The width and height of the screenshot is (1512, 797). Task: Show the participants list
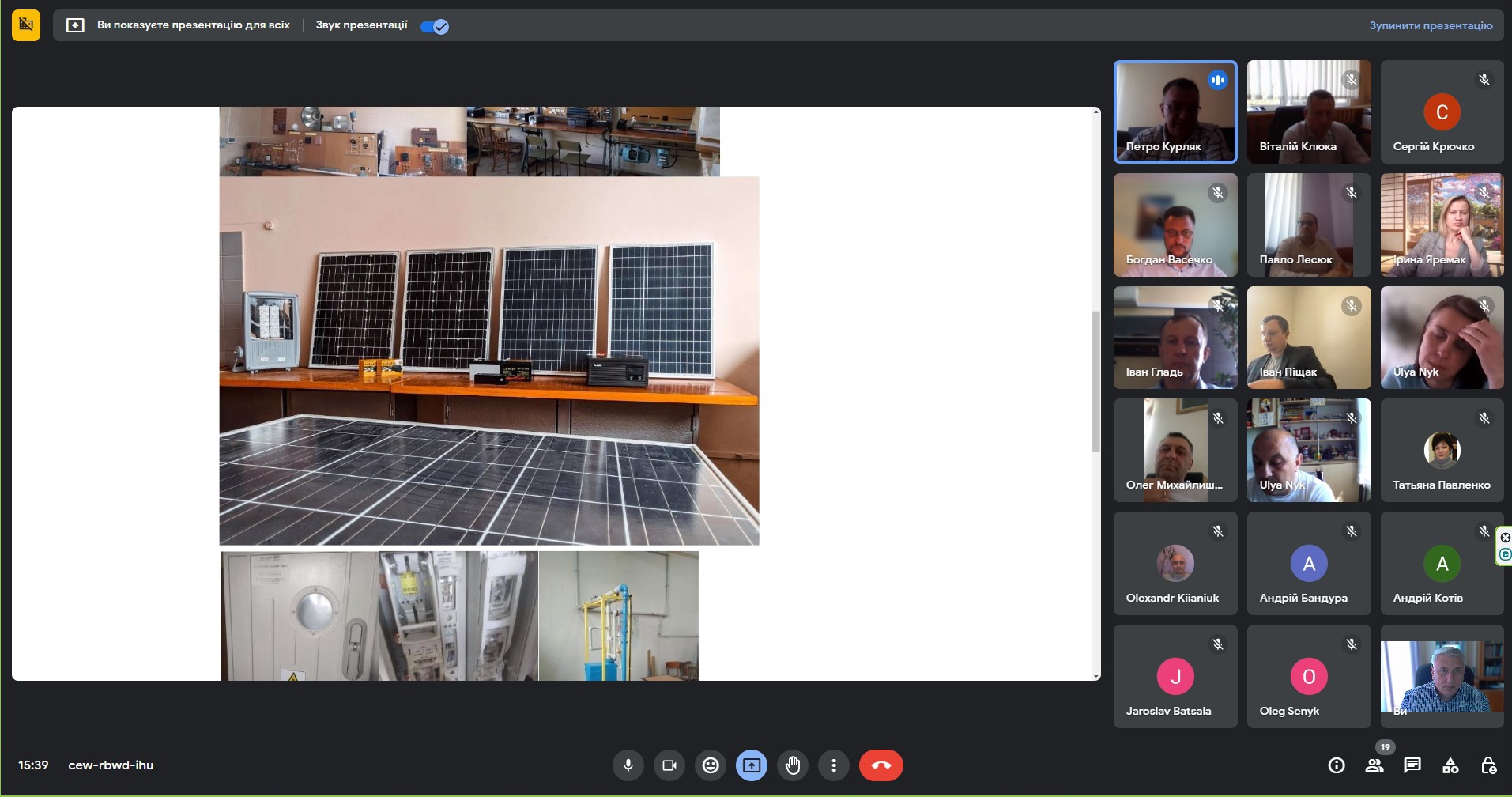click(1374, 765)
